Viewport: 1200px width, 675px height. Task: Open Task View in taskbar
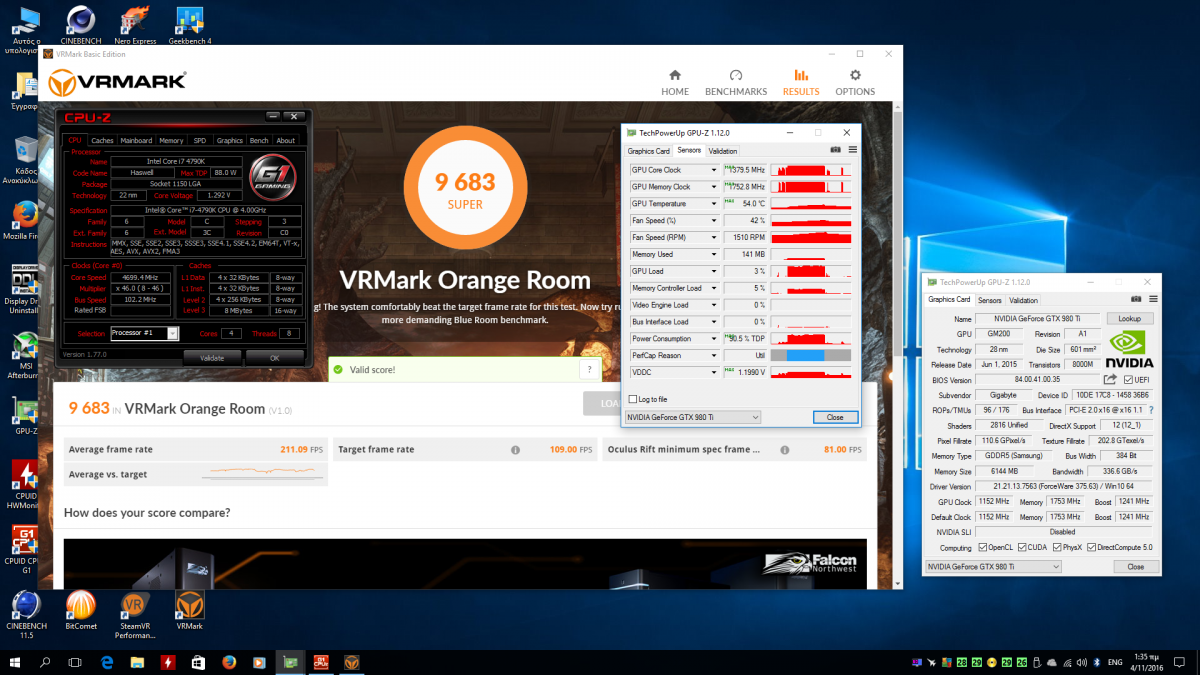75,662
